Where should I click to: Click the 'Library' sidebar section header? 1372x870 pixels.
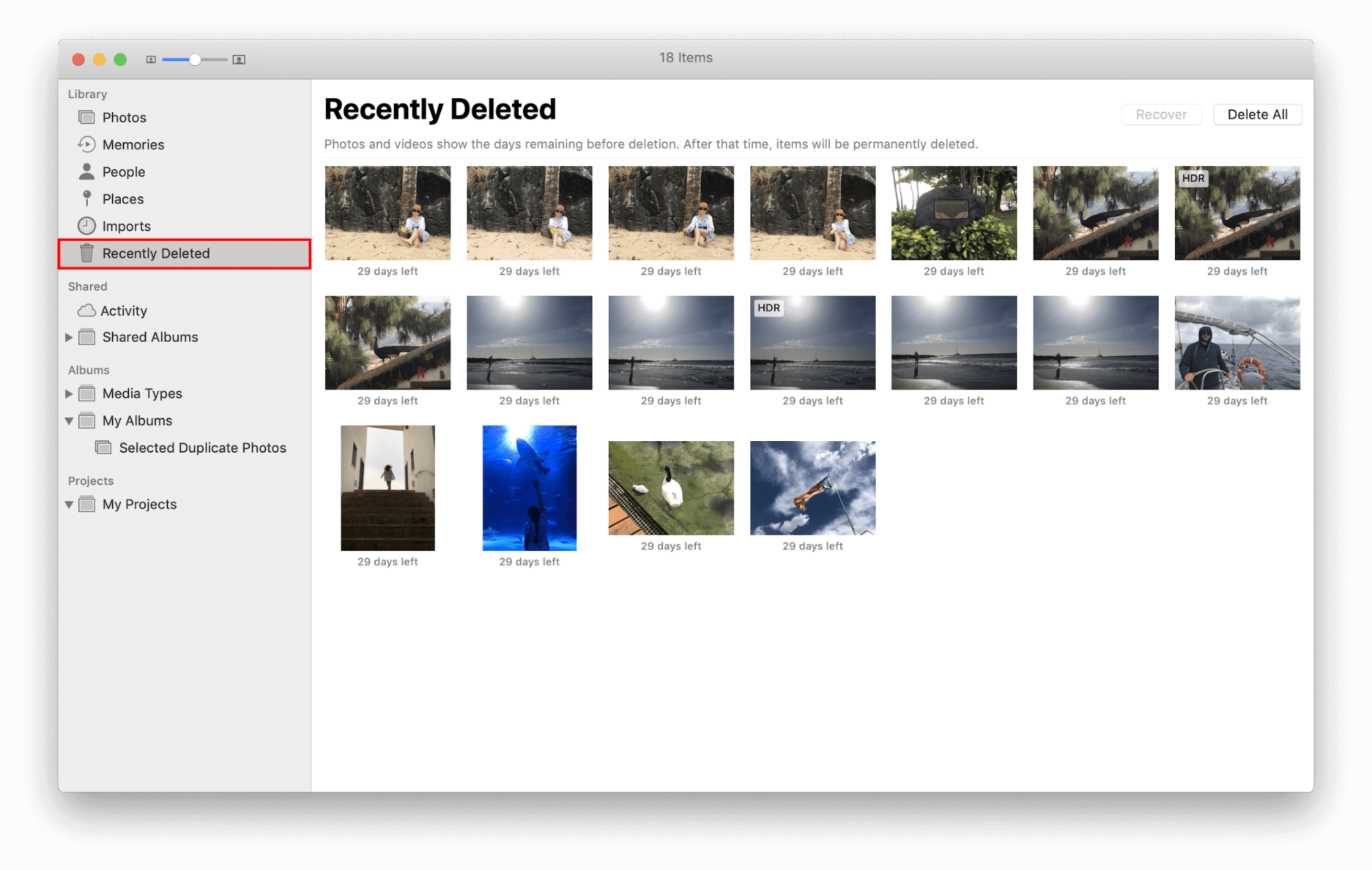87,94
